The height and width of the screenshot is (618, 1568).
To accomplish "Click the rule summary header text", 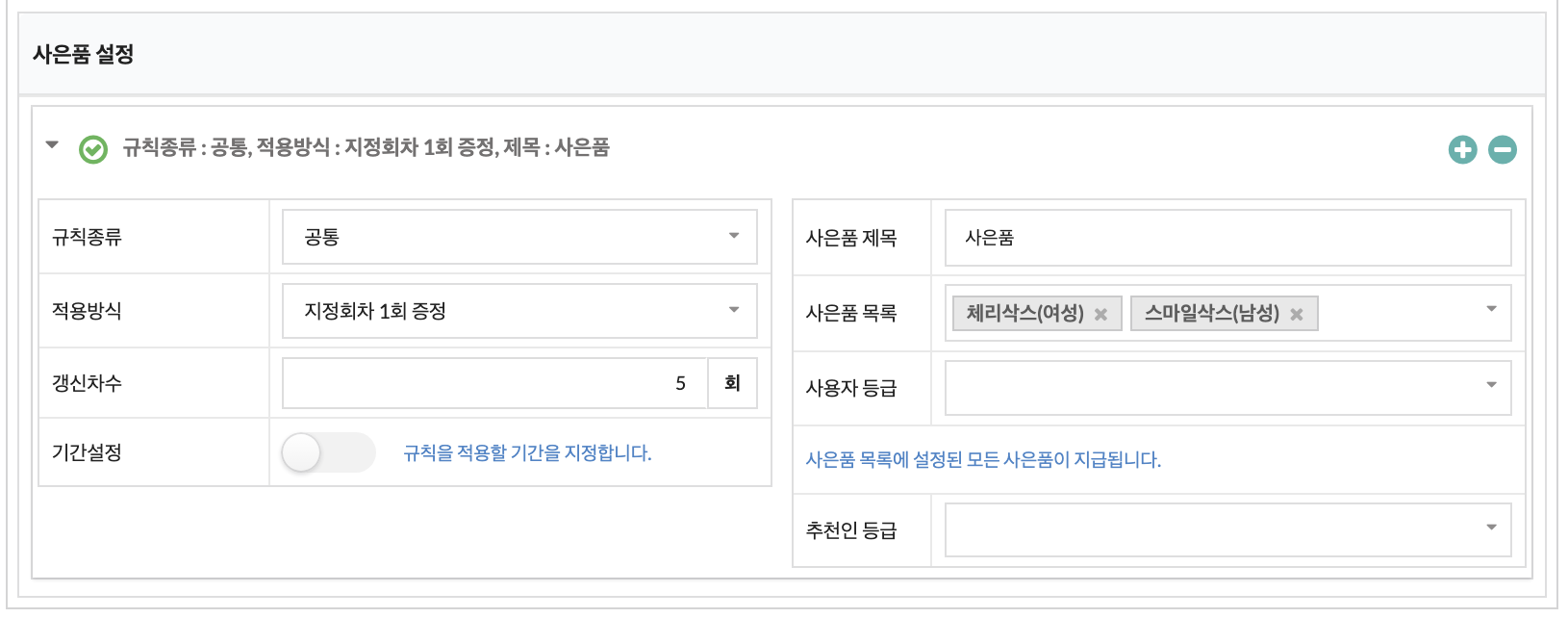I will click(x=366, y=148).
